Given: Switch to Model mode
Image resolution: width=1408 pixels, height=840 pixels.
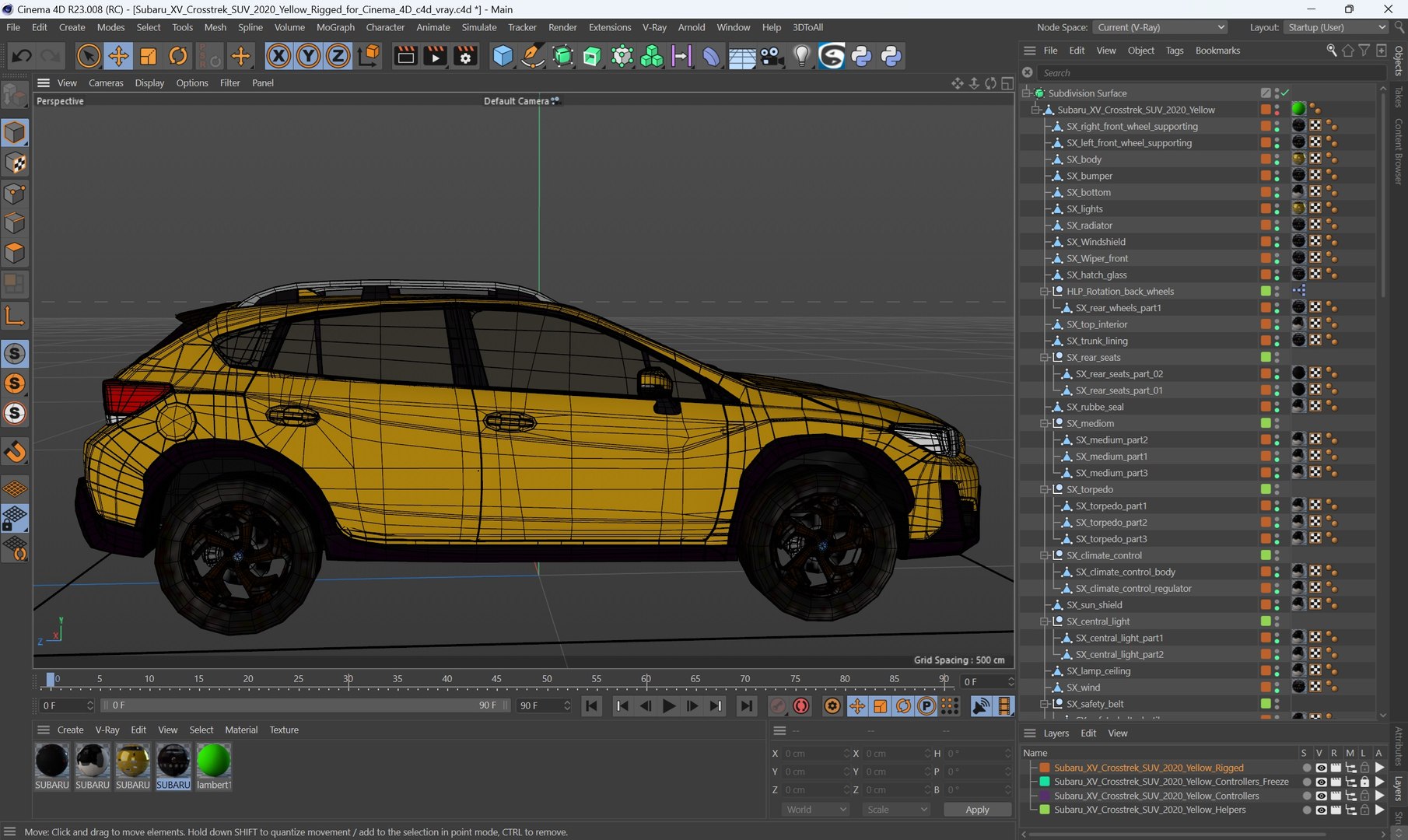Looking at the screenshot, I should pos(15,133).
